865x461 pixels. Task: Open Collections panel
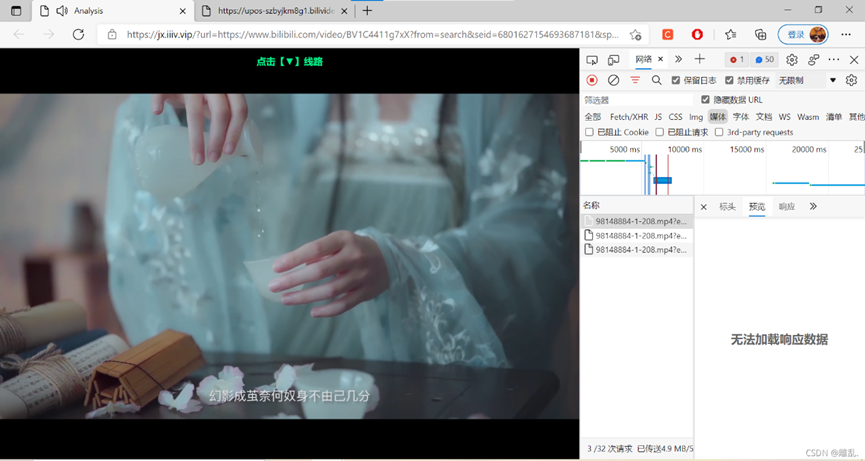[761, 34]
